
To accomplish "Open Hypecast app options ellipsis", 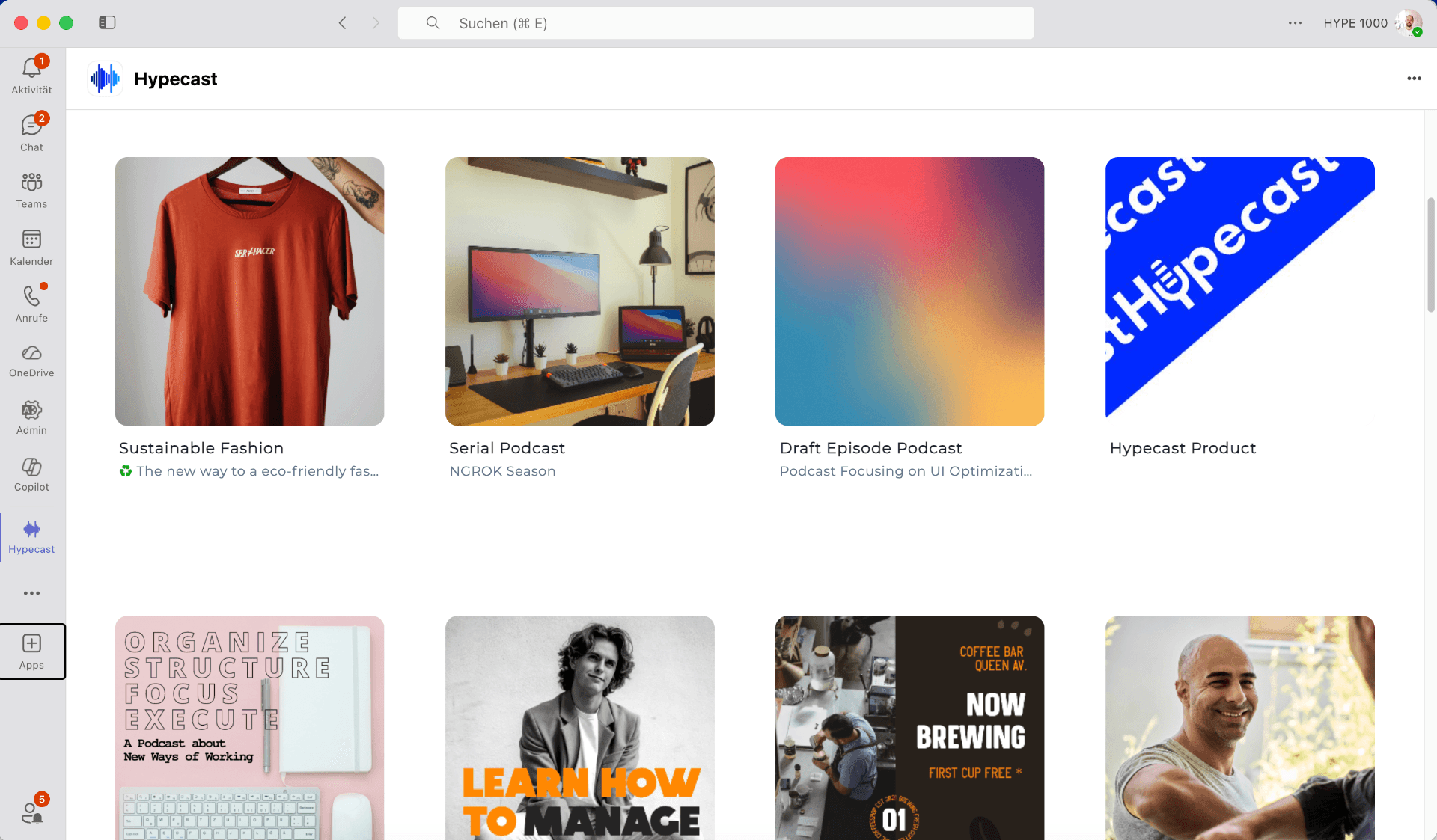I will (1414, 79).
